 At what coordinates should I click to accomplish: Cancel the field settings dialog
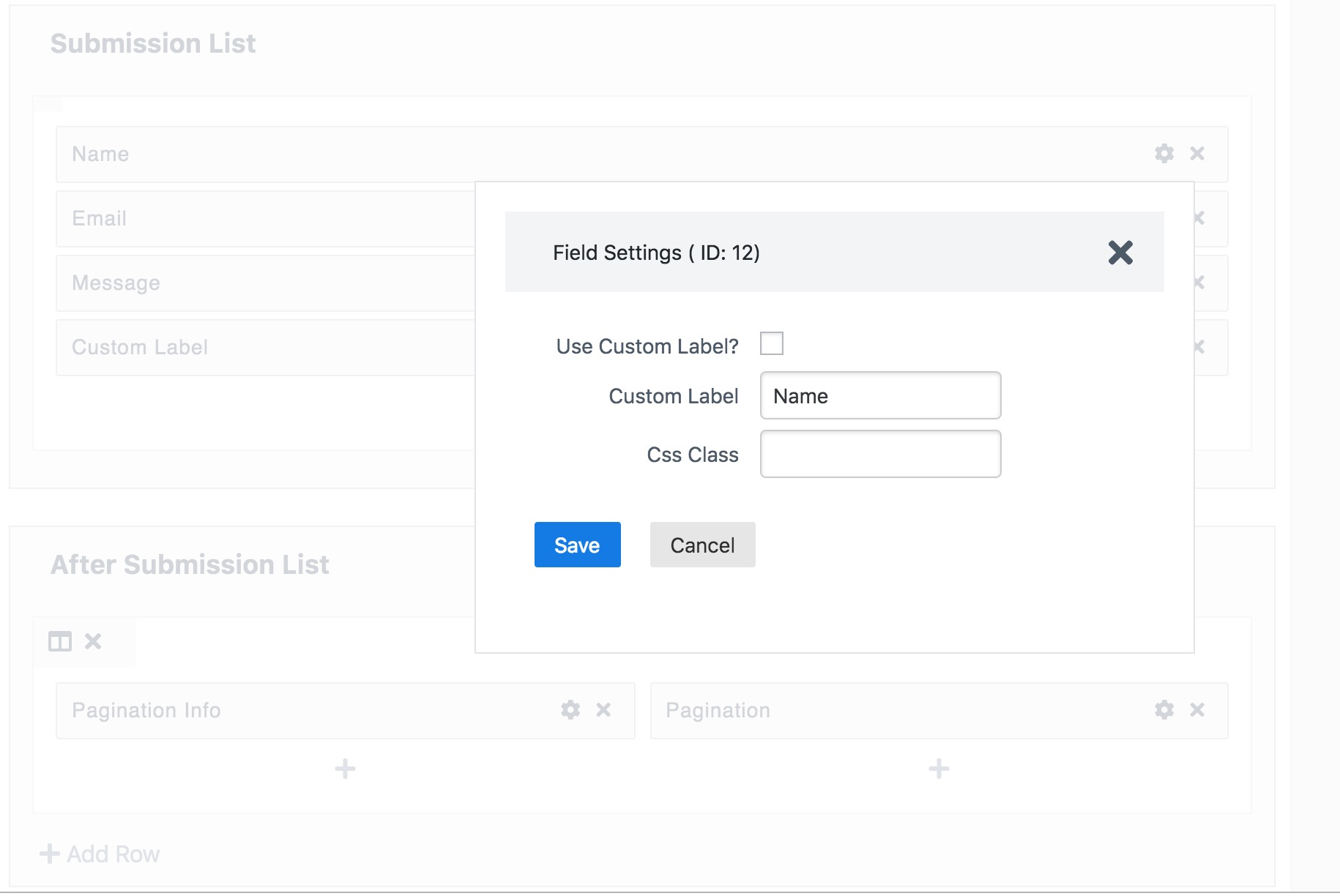pyautogui.click(x=702, y=545)
